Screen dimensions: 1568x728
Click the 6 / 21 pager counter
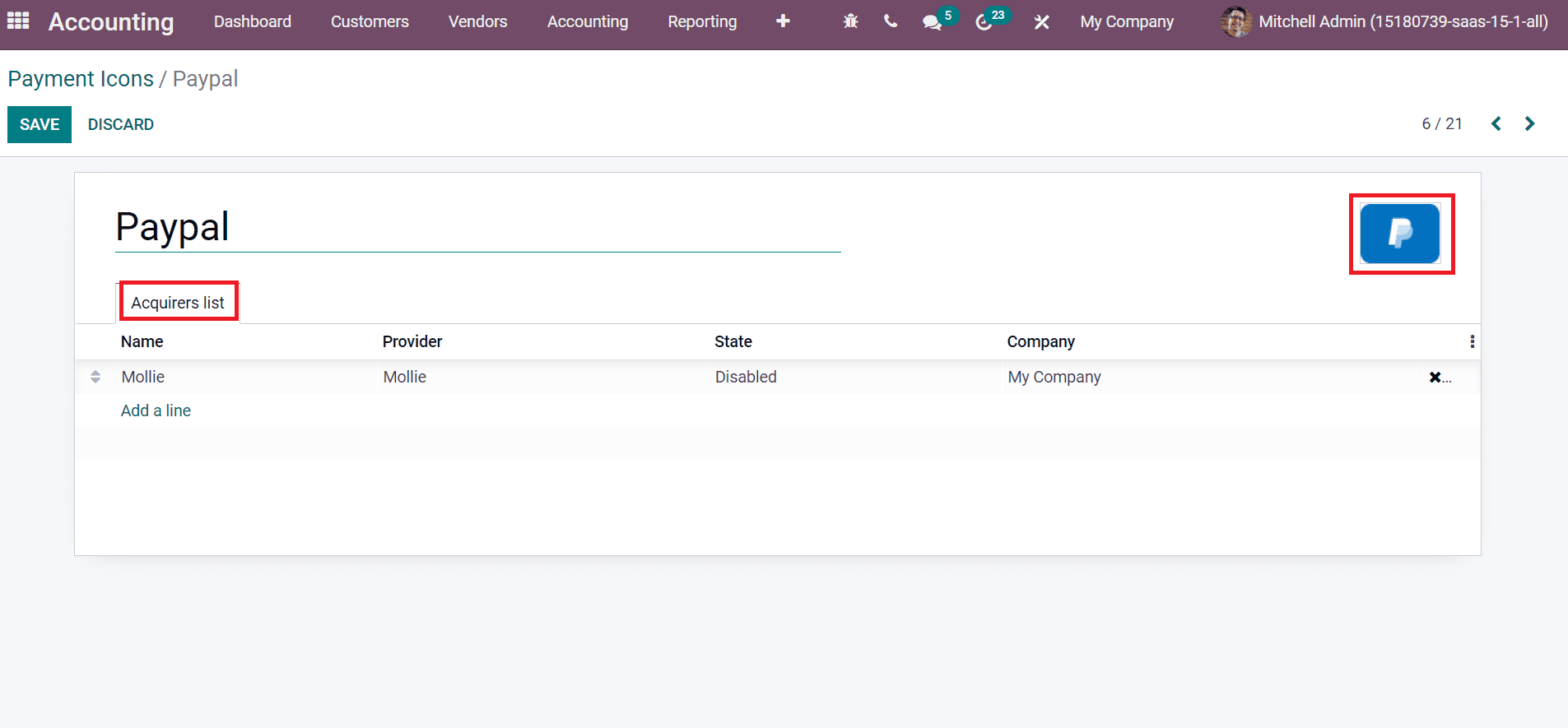(x=1442, y=123)
